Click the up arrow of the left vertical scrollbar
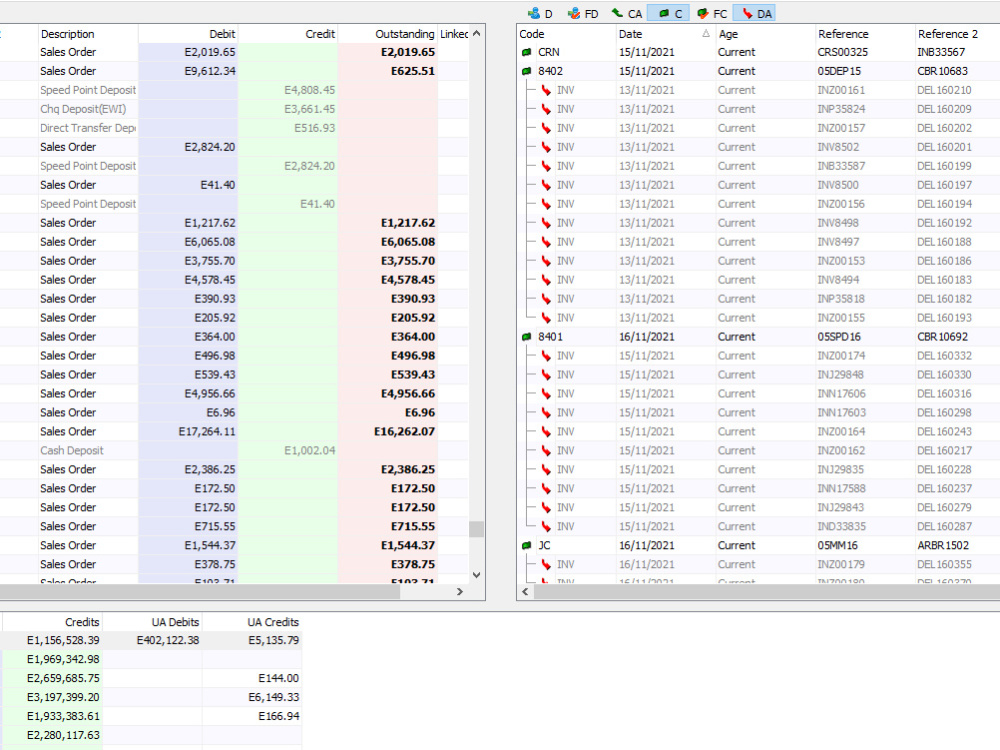This screenshot has height=750, width=1000. point(476,33)
